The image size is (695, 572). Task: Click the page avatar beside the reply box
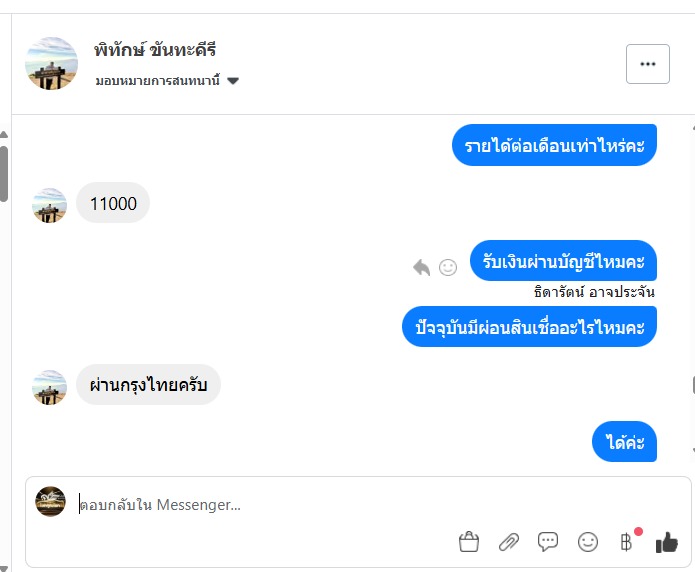point(50,502)
